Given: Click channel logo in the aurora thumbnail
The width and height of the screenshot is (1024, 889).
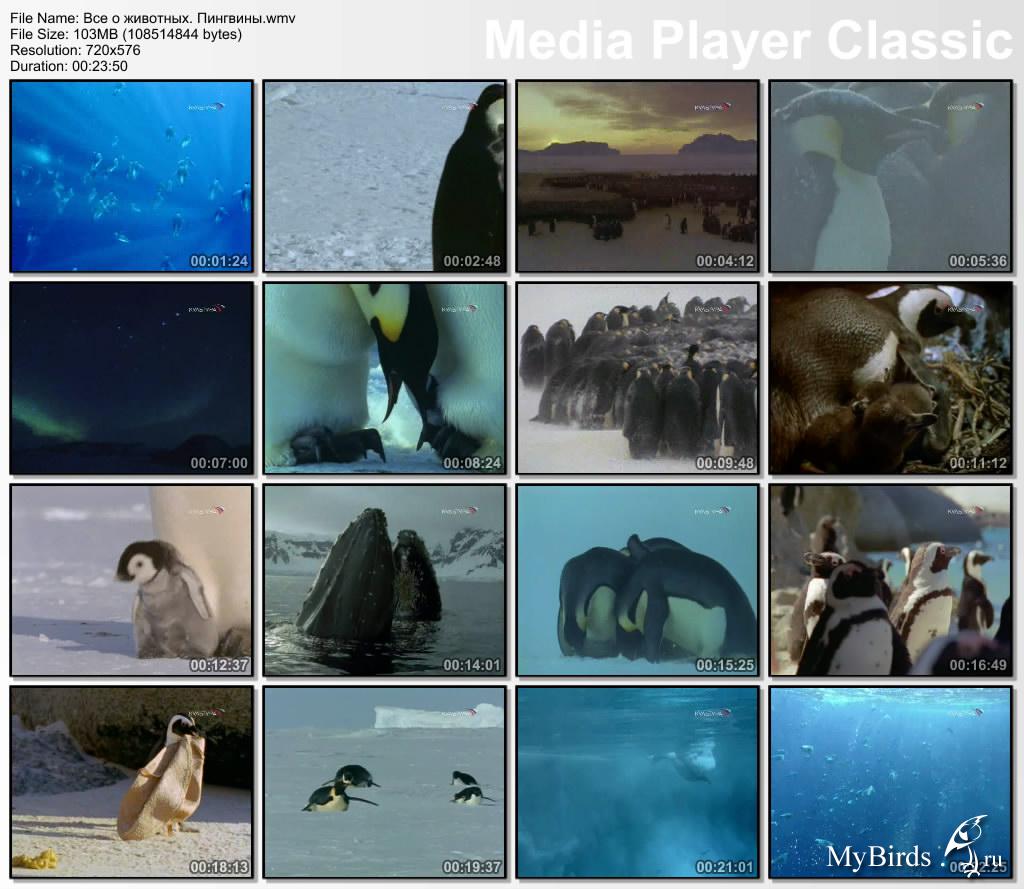Looking at the screenshot, I should pos(206,309).
